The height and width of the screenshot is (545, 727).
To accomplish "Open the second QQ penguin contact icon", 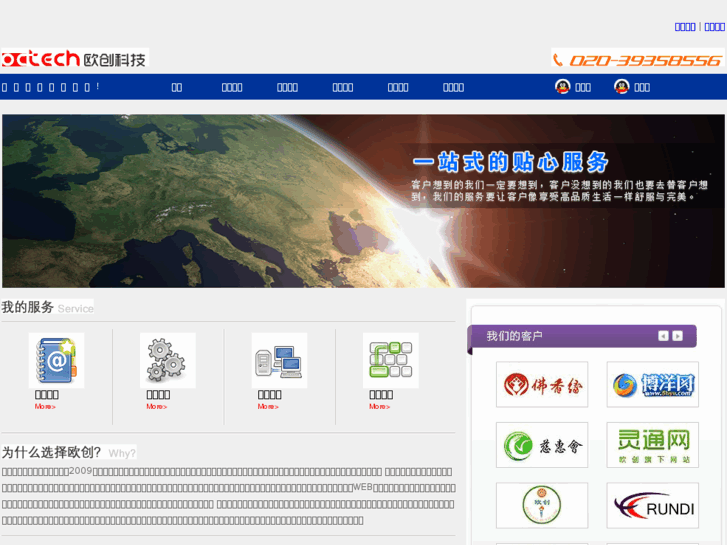I will 621,87.
